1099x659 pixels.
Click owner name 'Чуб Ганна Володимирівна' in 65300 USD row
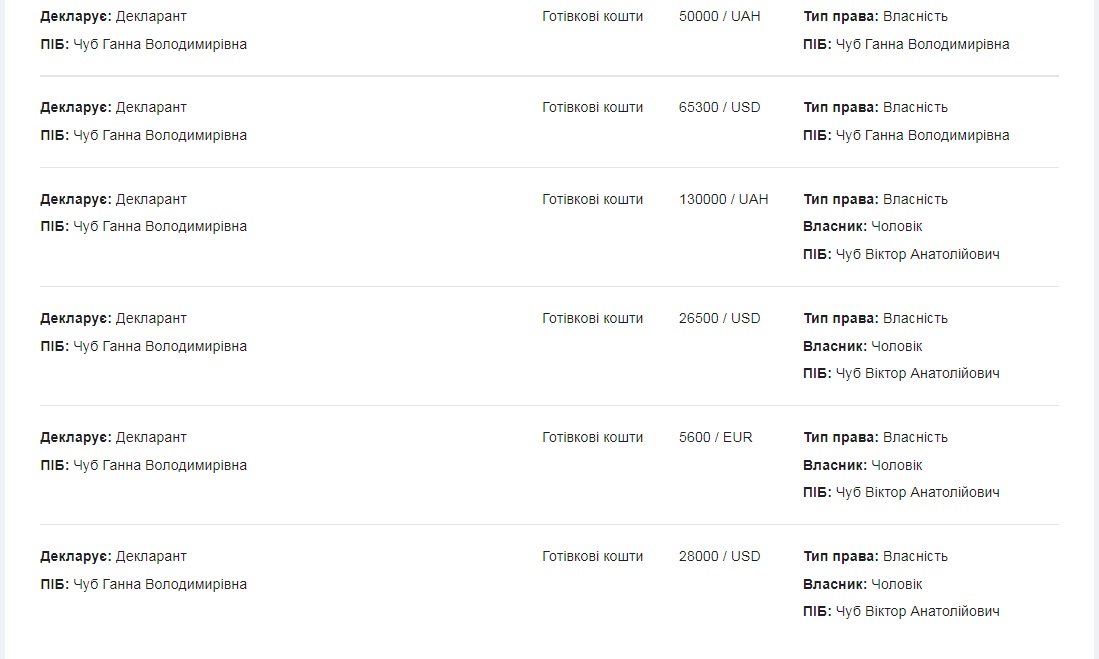tap(922, 136)
